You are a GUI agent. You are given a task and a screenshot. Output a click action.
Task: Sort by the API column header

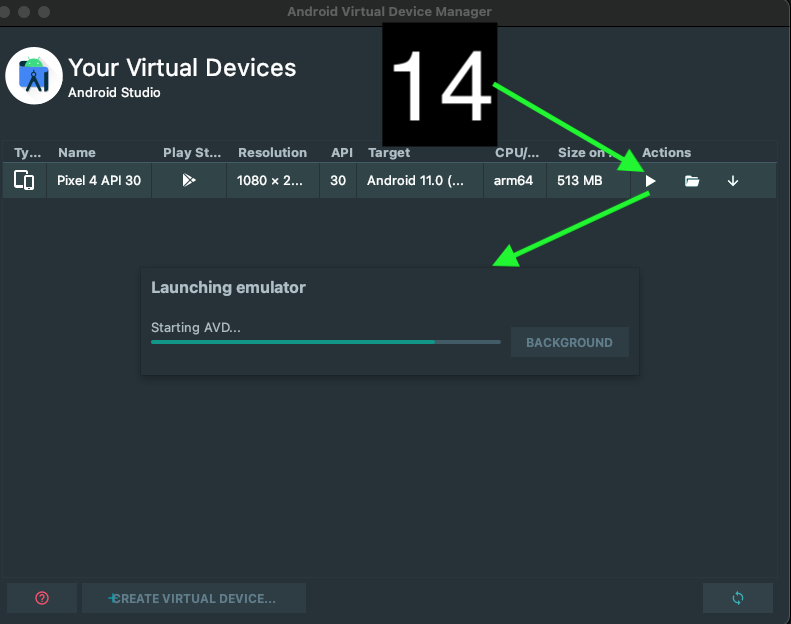click(x=341, y=153)
